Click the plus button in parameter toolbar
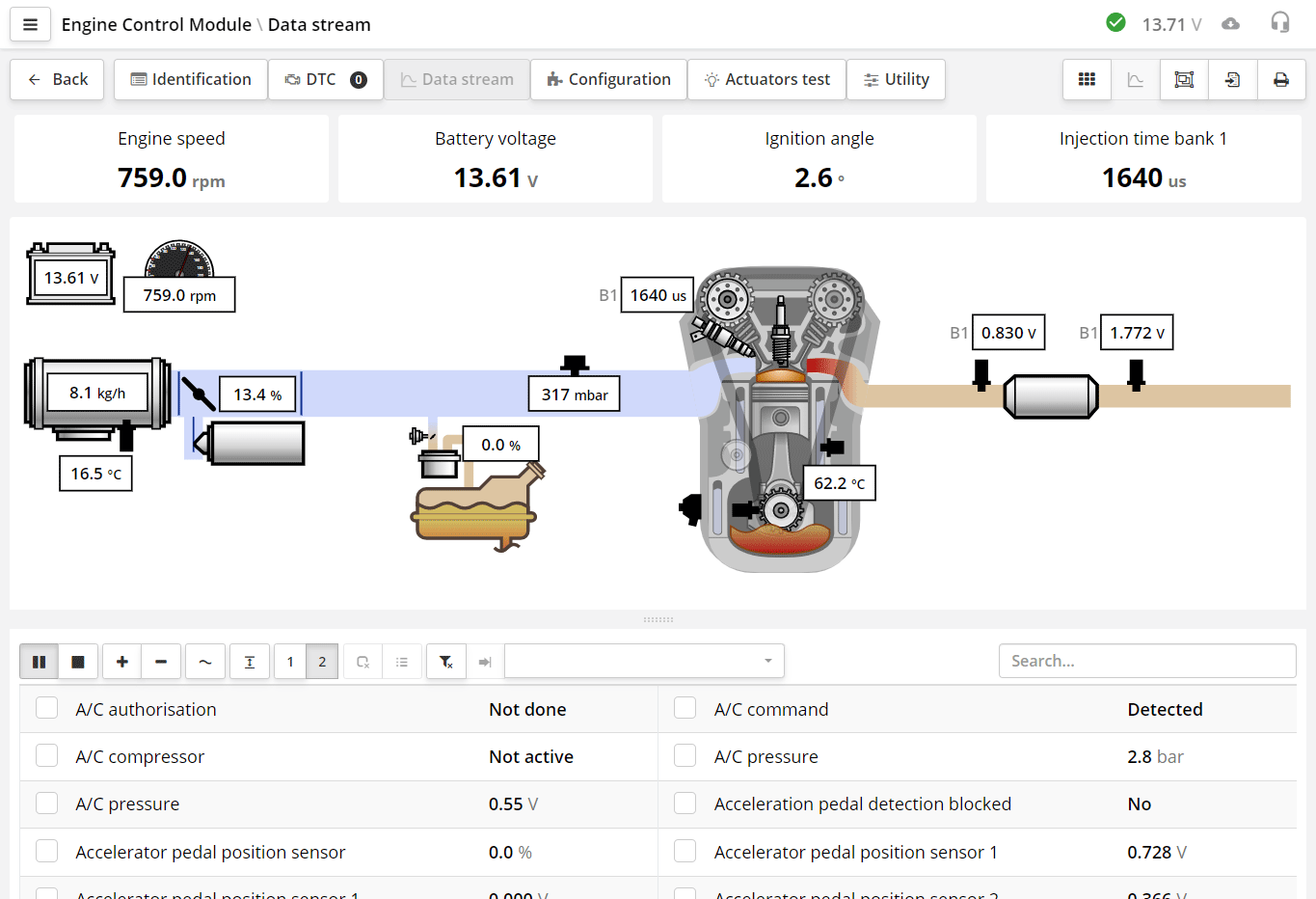Viewport: 1316px width, 899px height. pos(121,662)
